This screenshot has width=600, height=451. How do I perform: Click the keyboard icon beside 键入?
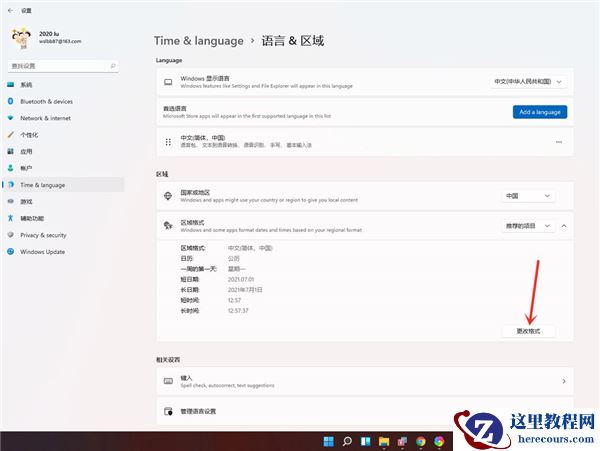(168, 381)
